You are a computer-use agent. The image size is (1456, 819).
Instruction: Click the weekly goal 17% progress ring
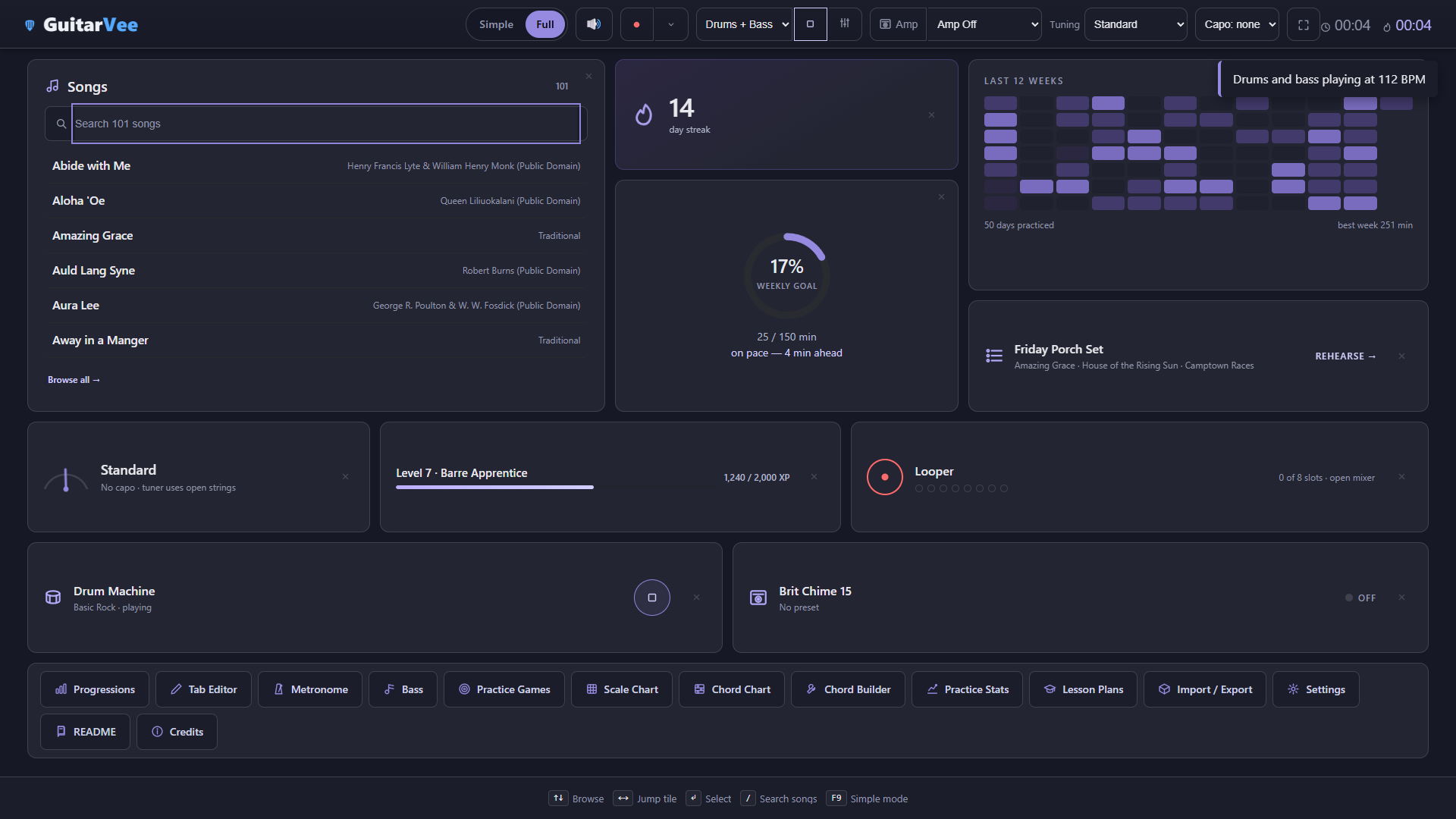pos(786,275)
